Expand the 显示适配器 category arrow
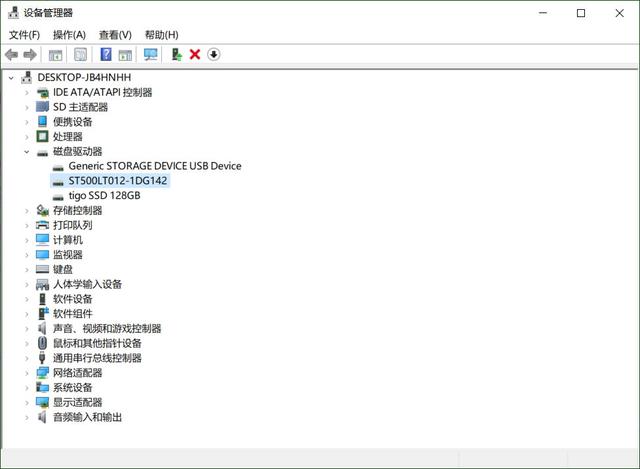 point(27,402)
